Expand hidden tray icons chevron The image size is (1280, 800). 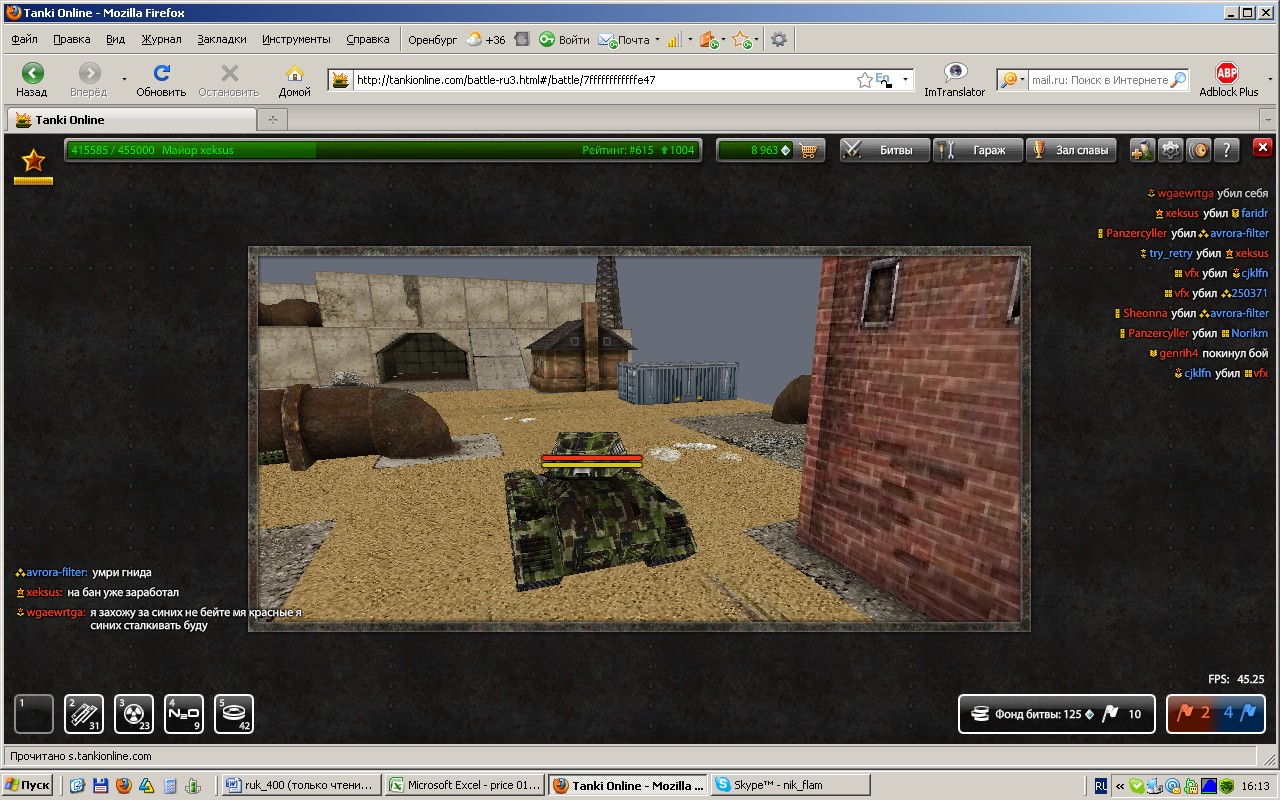(1120, 785)
